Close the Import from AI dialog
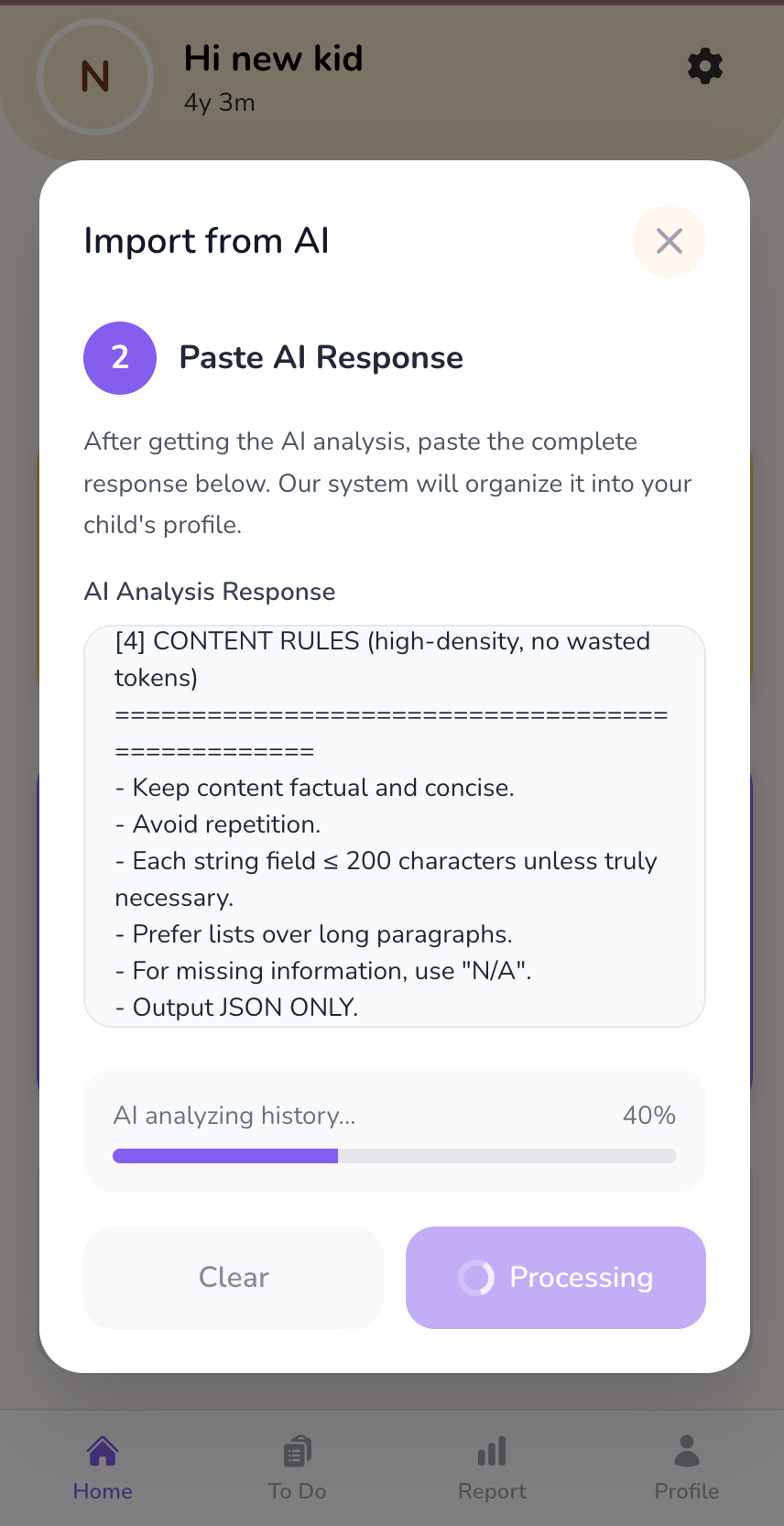The height and width of the screenshot is (1526, 784). click(x=670, y=241)
